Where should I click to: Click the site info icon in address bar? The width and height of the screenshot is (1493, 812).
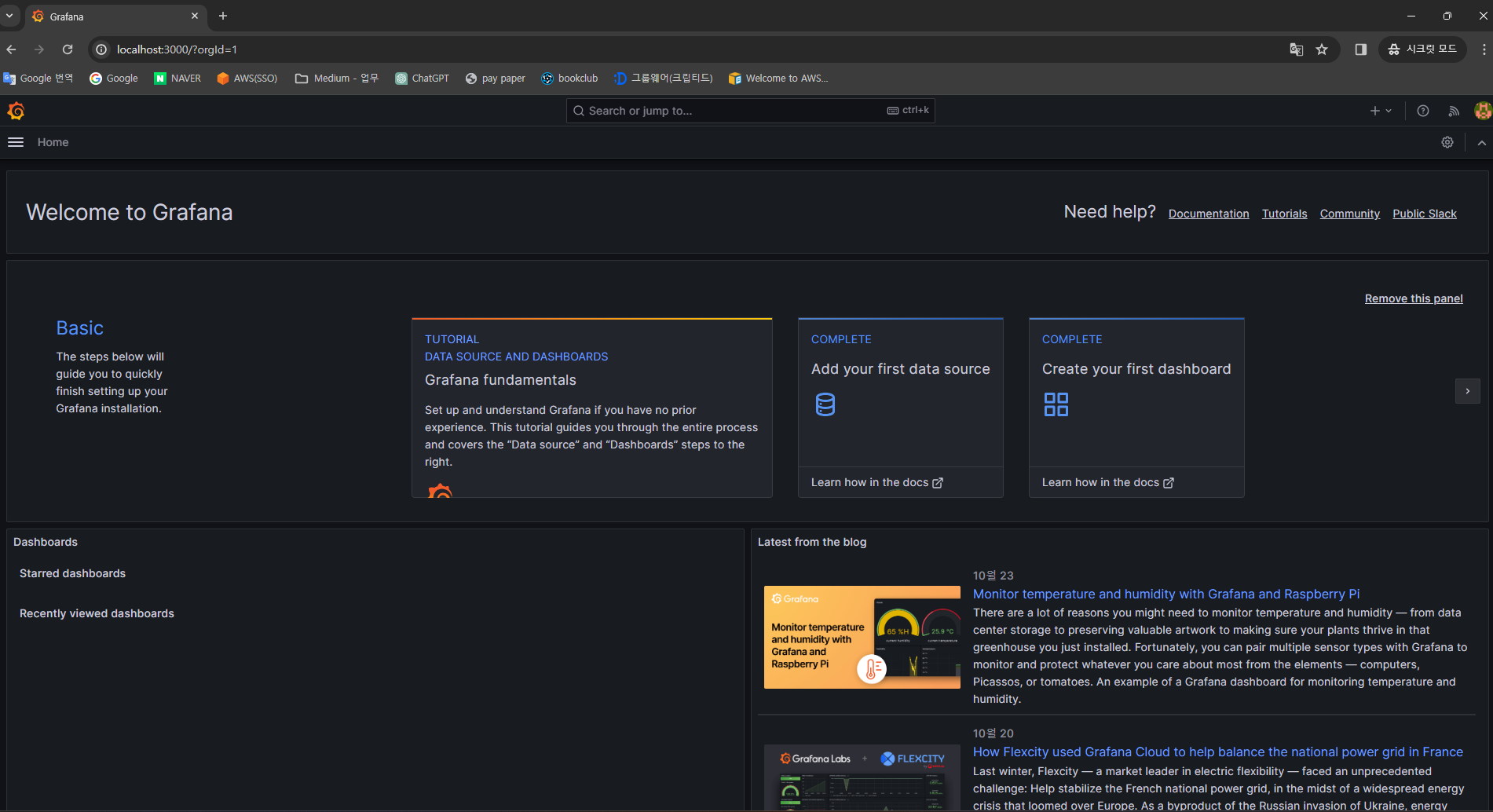[x=101, y=49]
